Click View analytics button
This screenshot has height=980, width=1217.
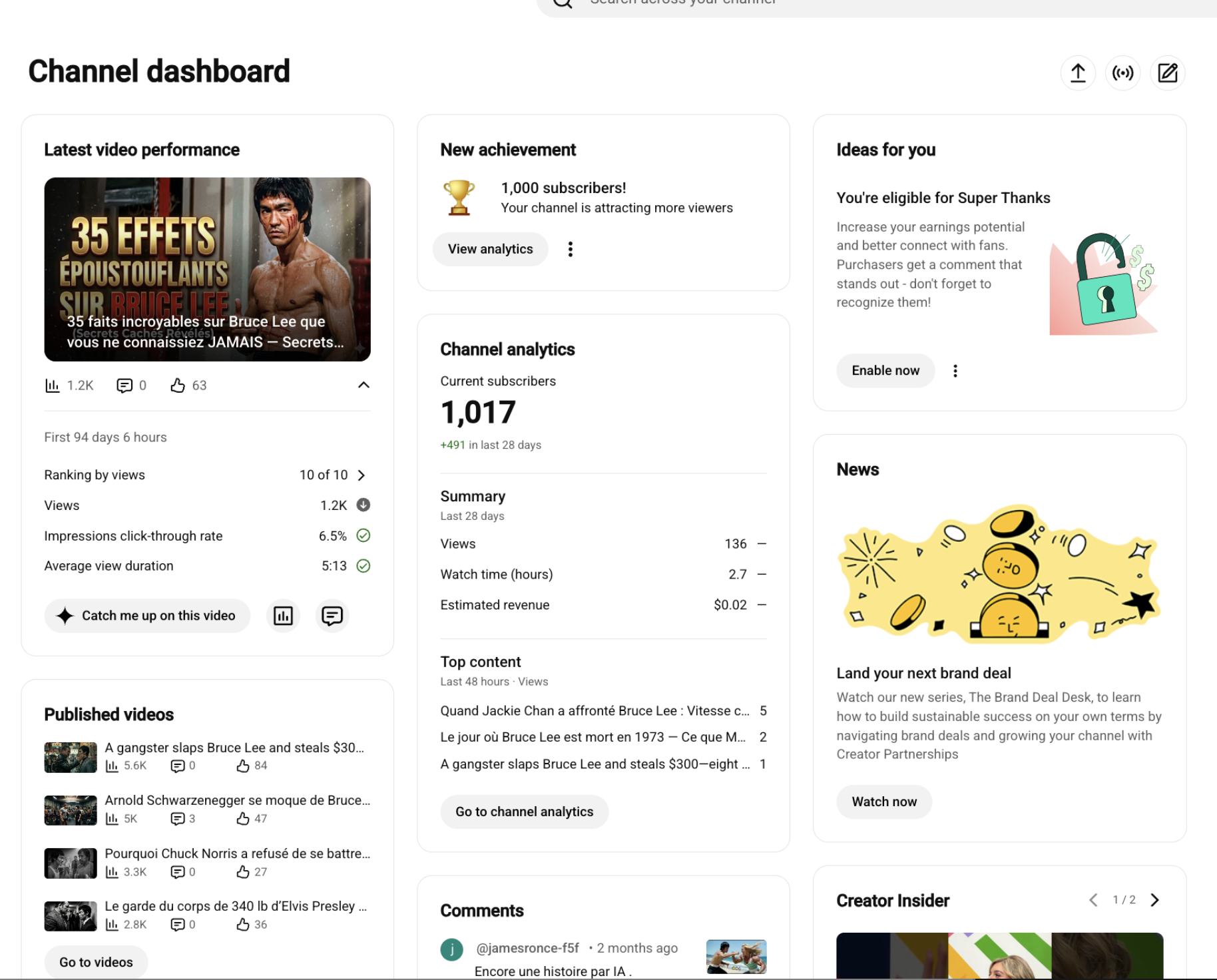pos(490,249)
